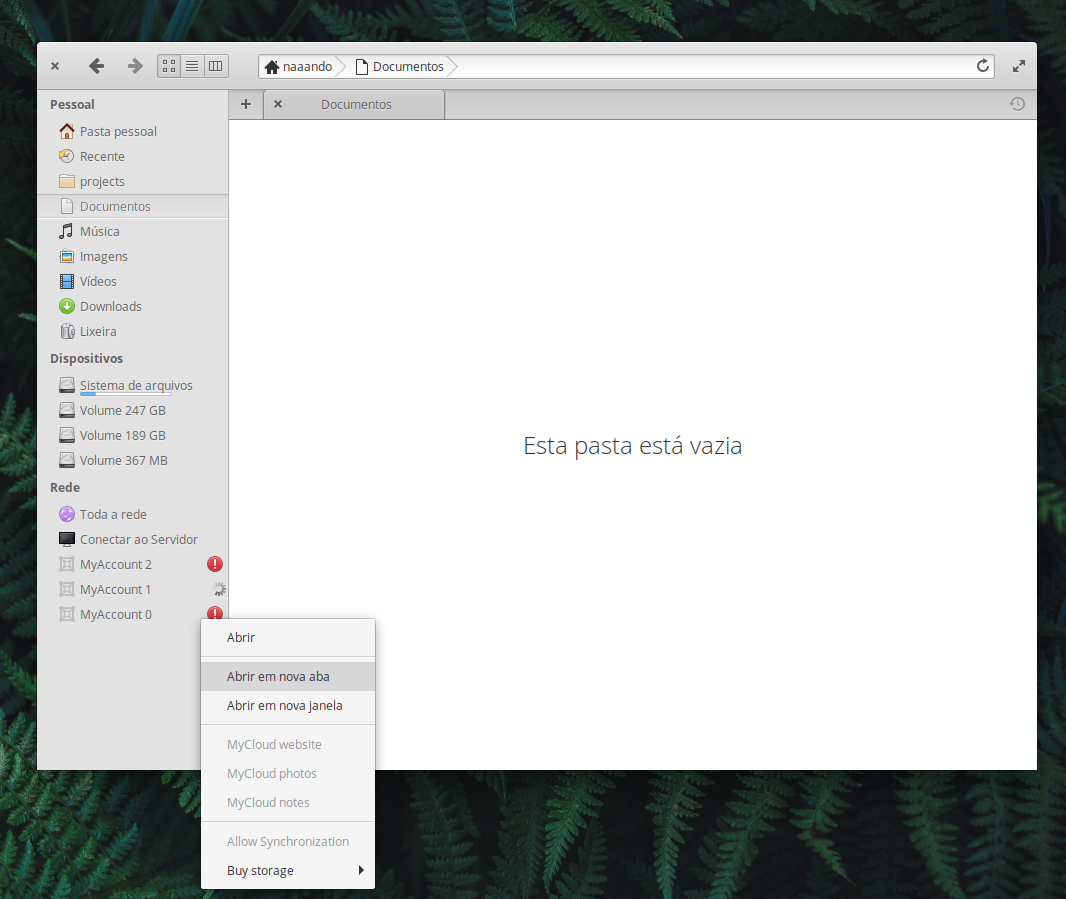
Task: Click MyCloud photos menu entry
Action: 288,774
